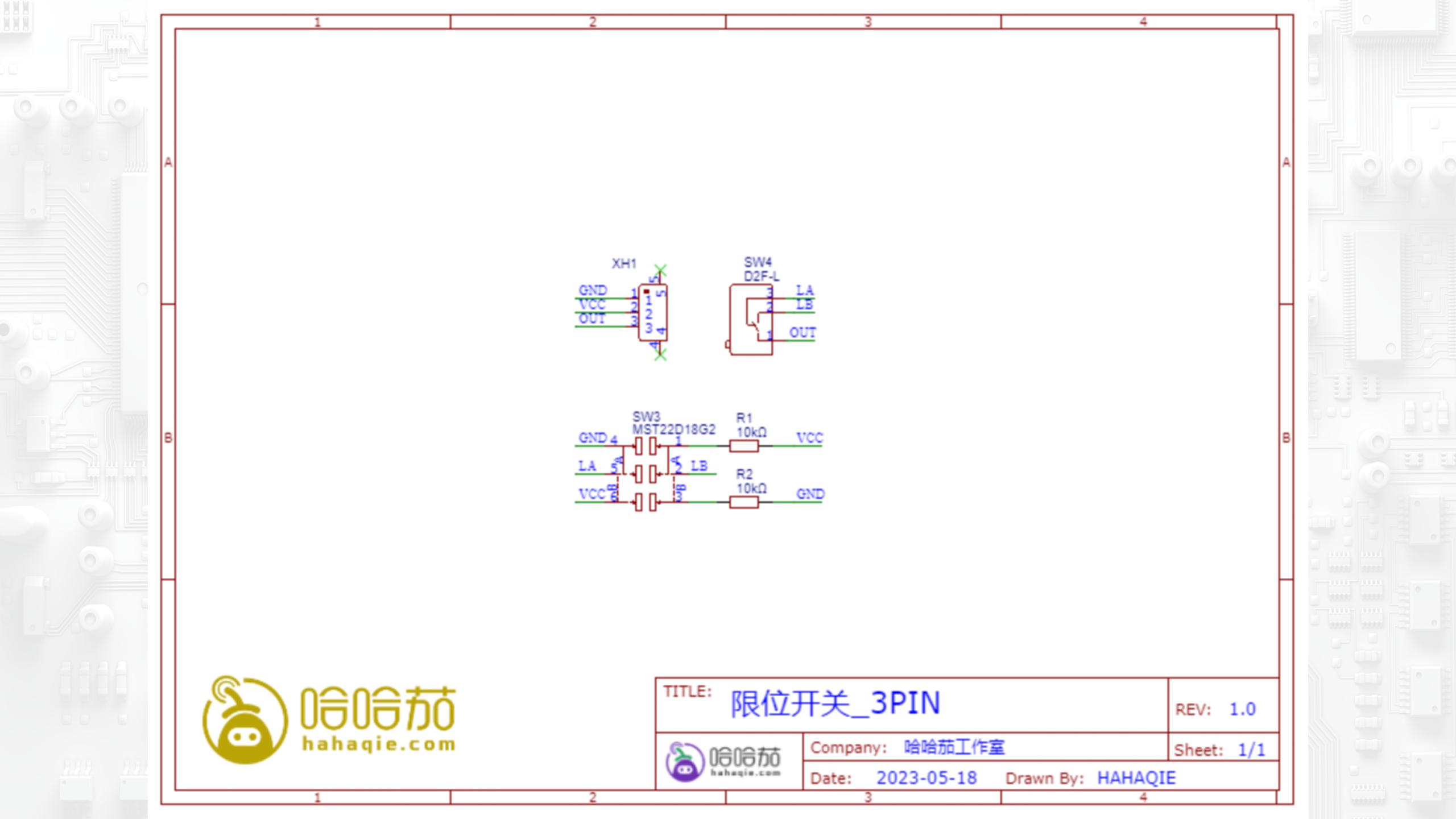Click the small purple logo in title block
This screenshot has height=819, width=1456.
click(x=685, y=762)
